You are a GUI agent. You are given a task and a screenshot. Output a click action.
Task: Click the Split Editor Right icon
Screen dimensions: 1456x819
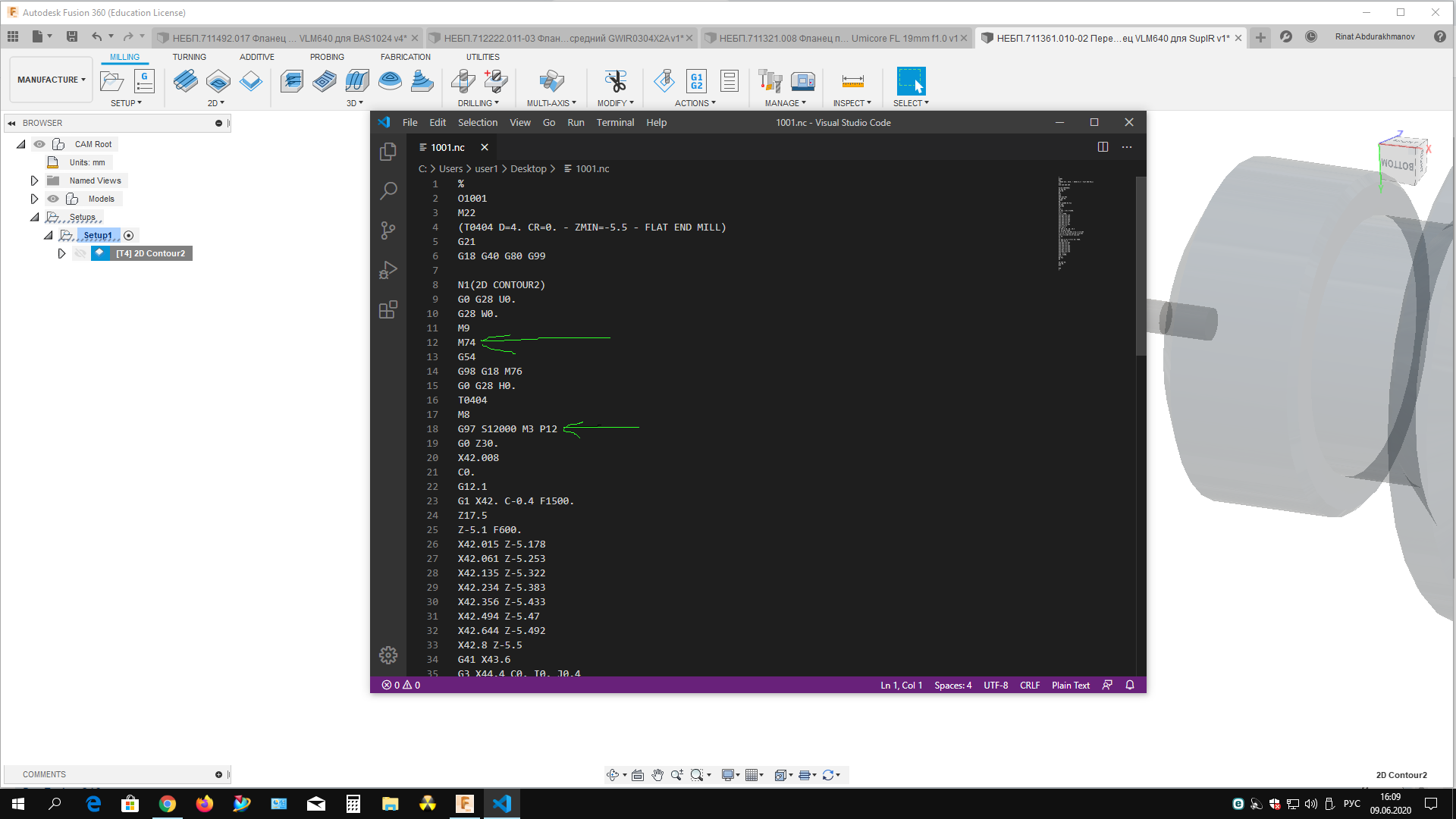[x=1103, y=147]
